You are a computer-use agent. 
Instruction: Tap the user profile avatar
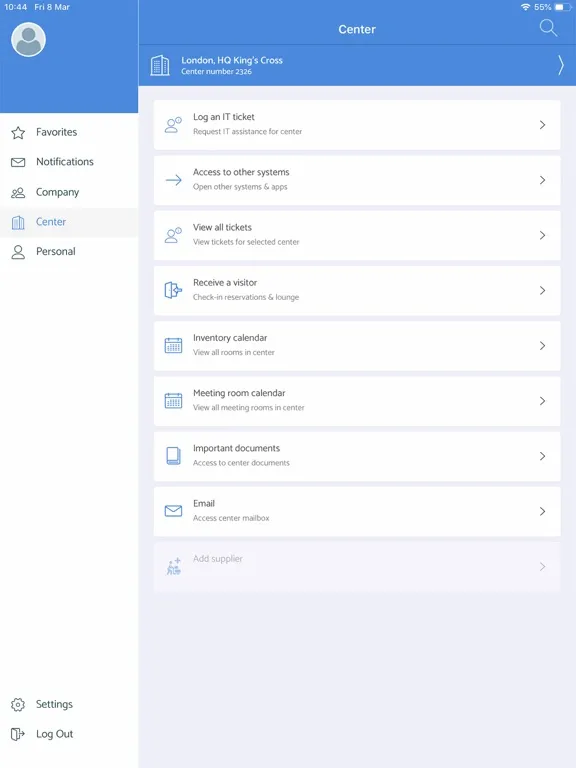28,39
